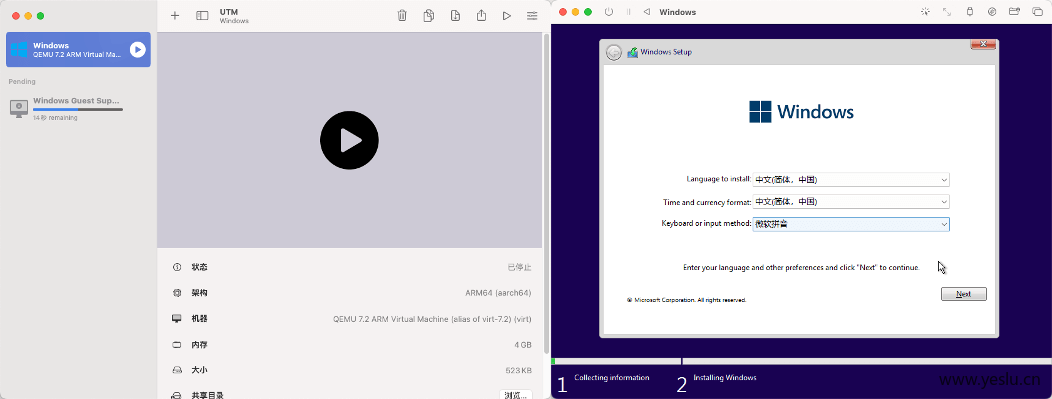Click the back arrow in Windows Setup
Viewport: 1052px width, 399px height.
pyautogui.click(x=613, y=52)
